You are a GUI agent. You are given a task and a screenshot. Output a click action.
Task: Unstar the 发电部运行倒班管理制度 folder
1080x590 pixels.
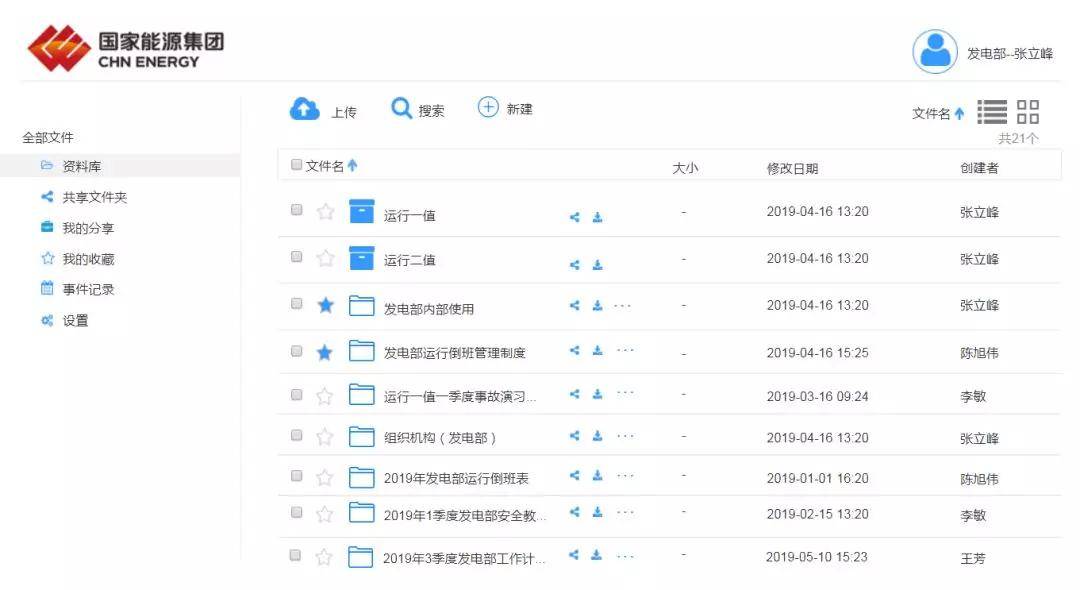324,351
